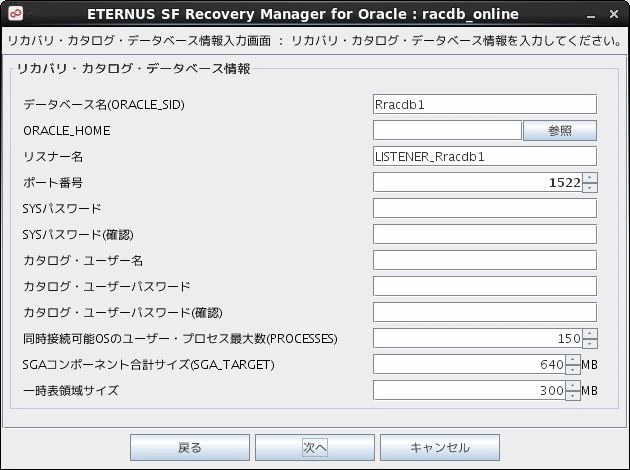
Task: Click into the SGA_TARGET value 640
Action: coord(469,364)
